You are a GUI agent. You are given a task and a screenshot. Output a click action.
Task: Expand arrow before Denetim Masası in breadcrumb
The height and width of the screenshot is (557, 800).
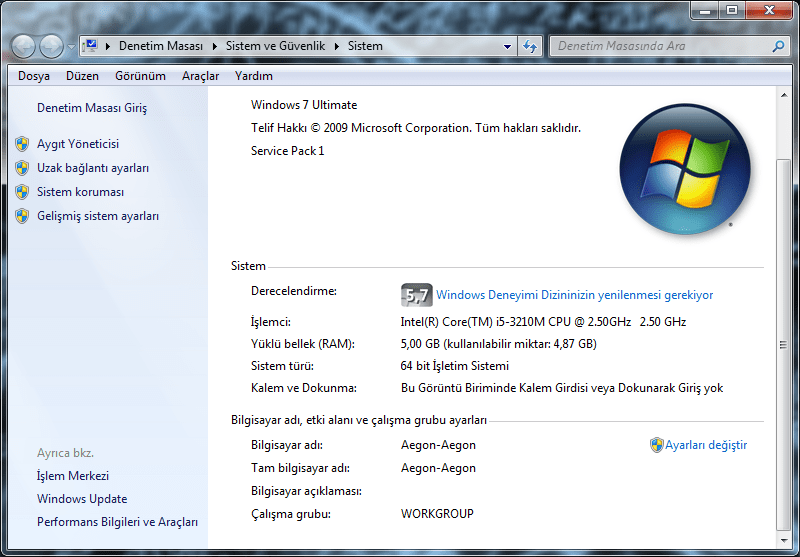[x=108, y=46]
